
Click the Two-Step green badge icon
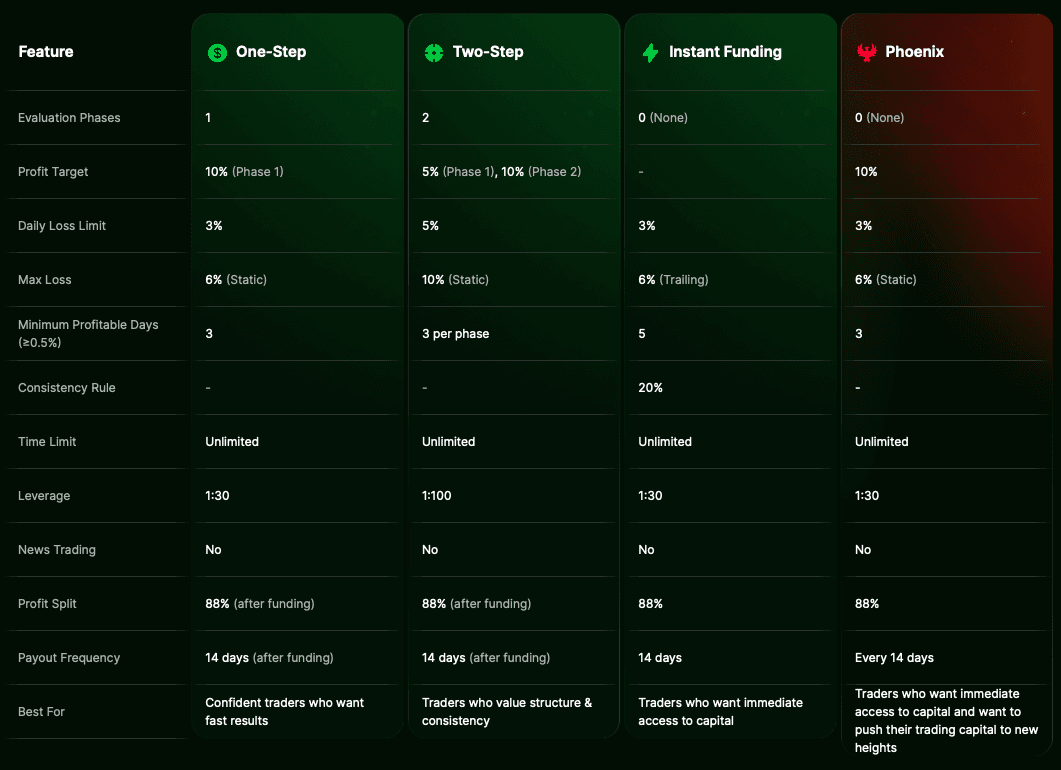pyautogui.click(x=433, y=52)
